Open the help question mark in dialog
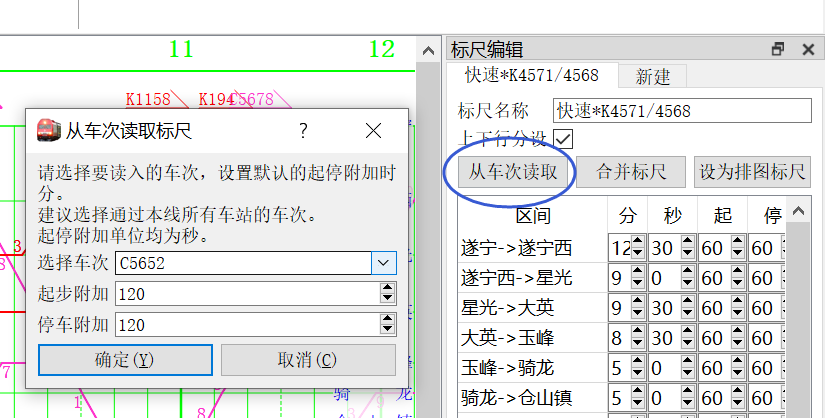 click(x=303, y=131)
